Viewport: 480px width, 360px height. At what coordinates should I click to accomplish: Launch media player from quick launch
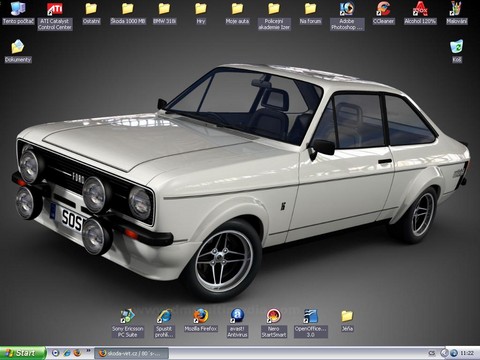[56, 353]
